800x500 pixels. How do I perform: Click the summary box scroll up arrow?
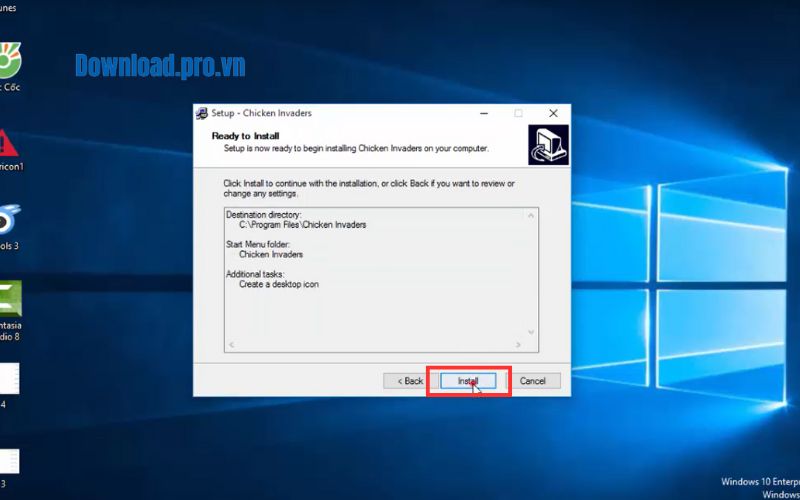pos(531,216)
